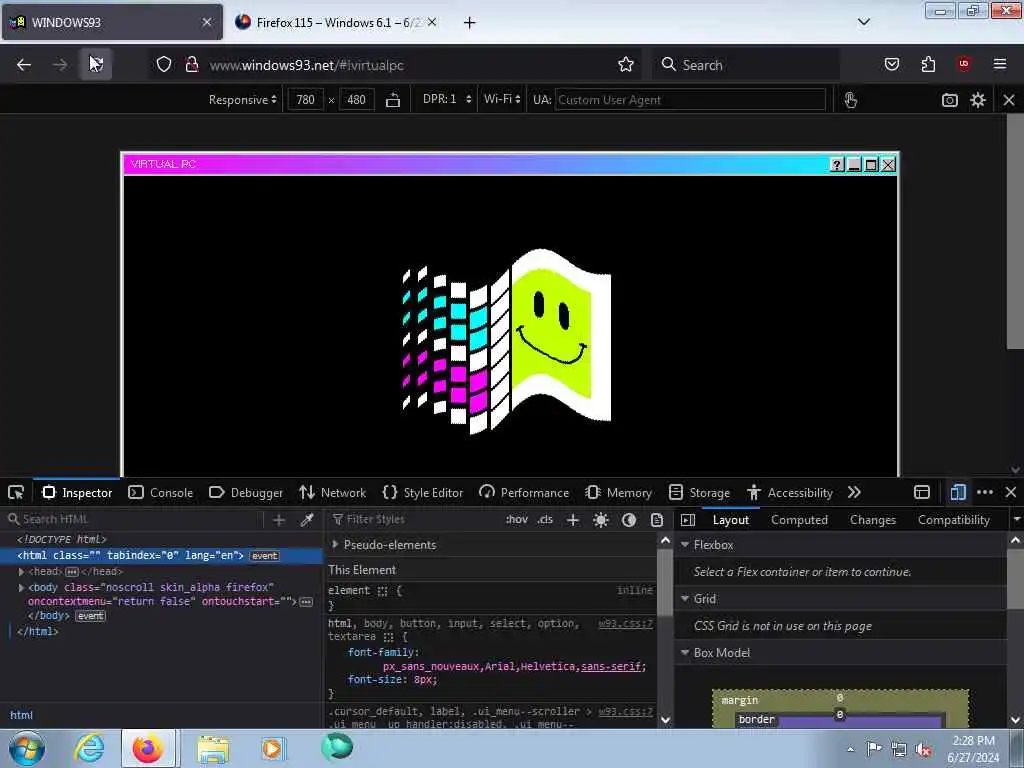Open the DPR dropdown
The image size is (1024, 768).
[x=447, y=99]
